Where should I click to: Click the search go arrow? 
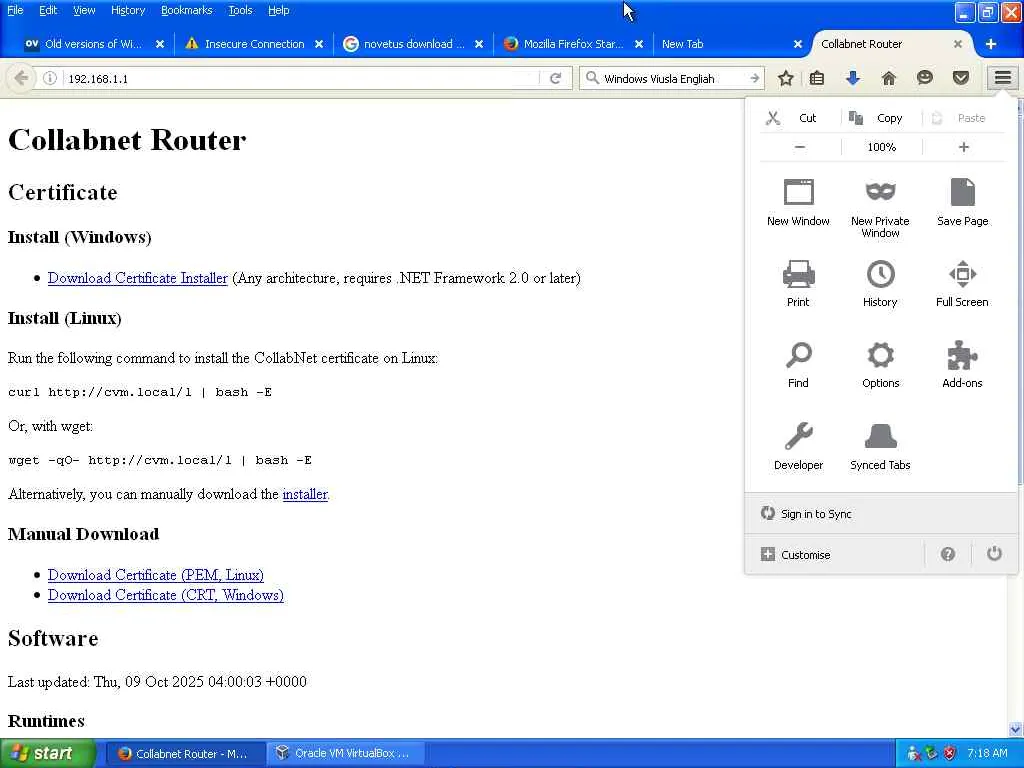[754, 78]
